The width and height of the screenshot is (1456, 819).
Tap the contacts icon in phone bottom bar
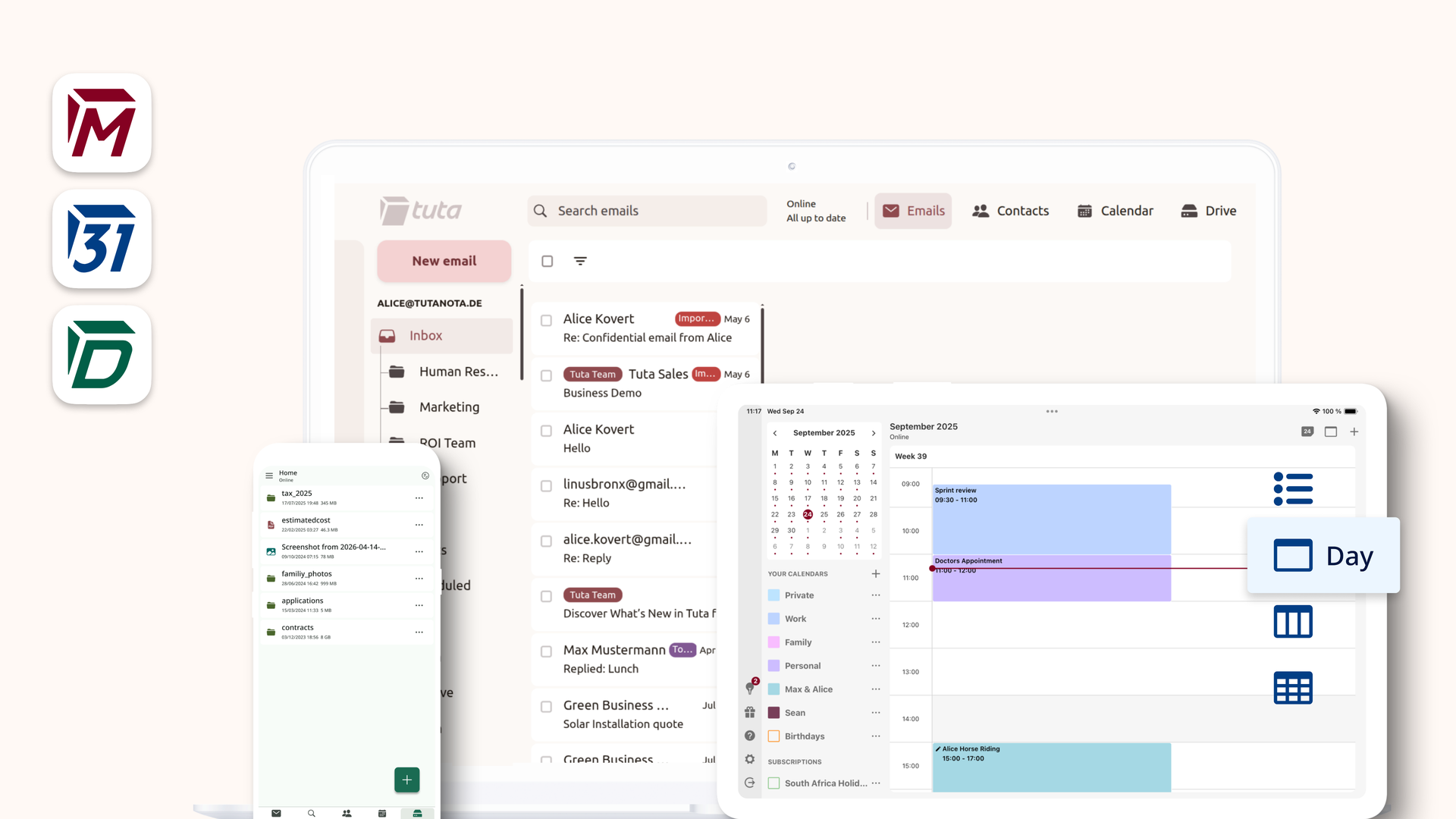347,813
